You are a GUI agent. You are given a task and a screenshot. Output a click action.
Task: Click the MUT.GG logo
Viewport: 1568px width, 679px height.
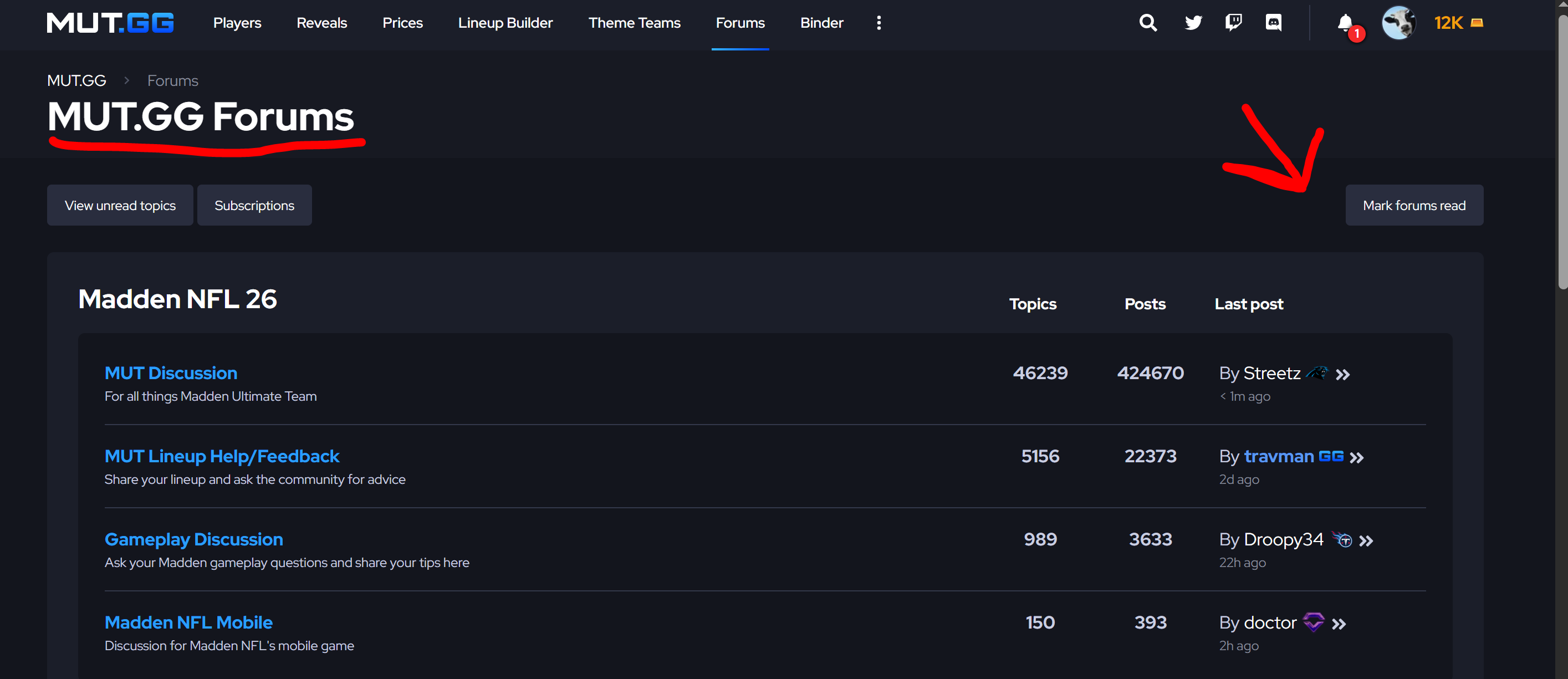pyautogui.click(x=110, y=23)
